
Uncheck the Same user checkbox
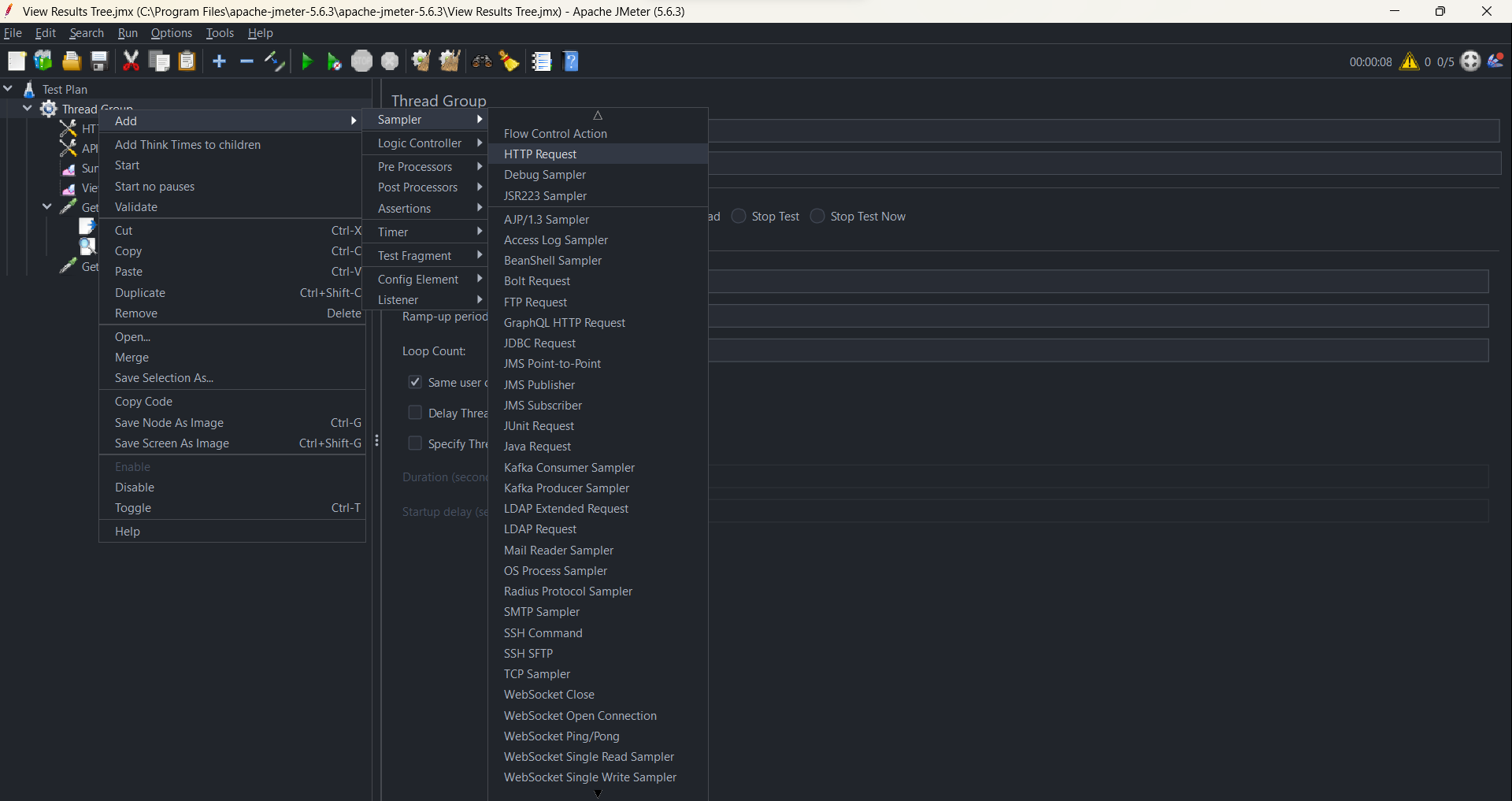click(x=413, y=382)
